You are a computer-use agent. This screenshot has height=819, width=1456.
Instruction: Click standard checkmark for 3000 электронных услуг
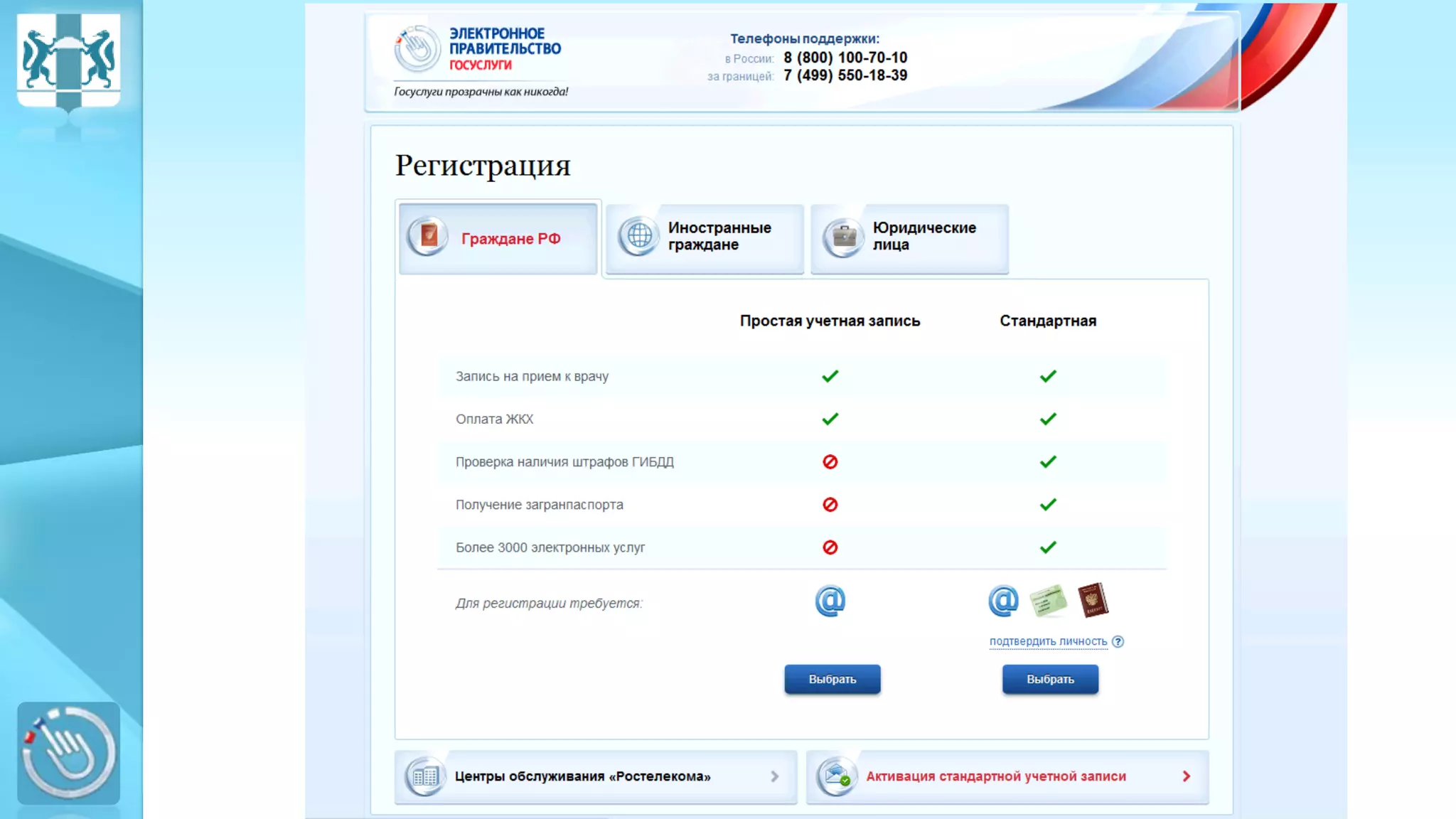[x=1048, y=547]
